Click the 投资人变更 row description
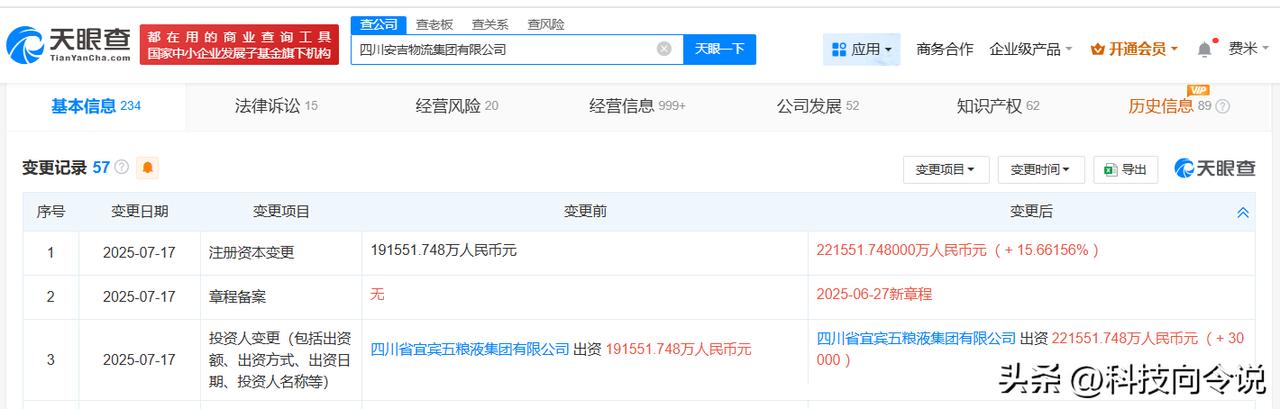1280x409 pixels. tap(278, 360)
